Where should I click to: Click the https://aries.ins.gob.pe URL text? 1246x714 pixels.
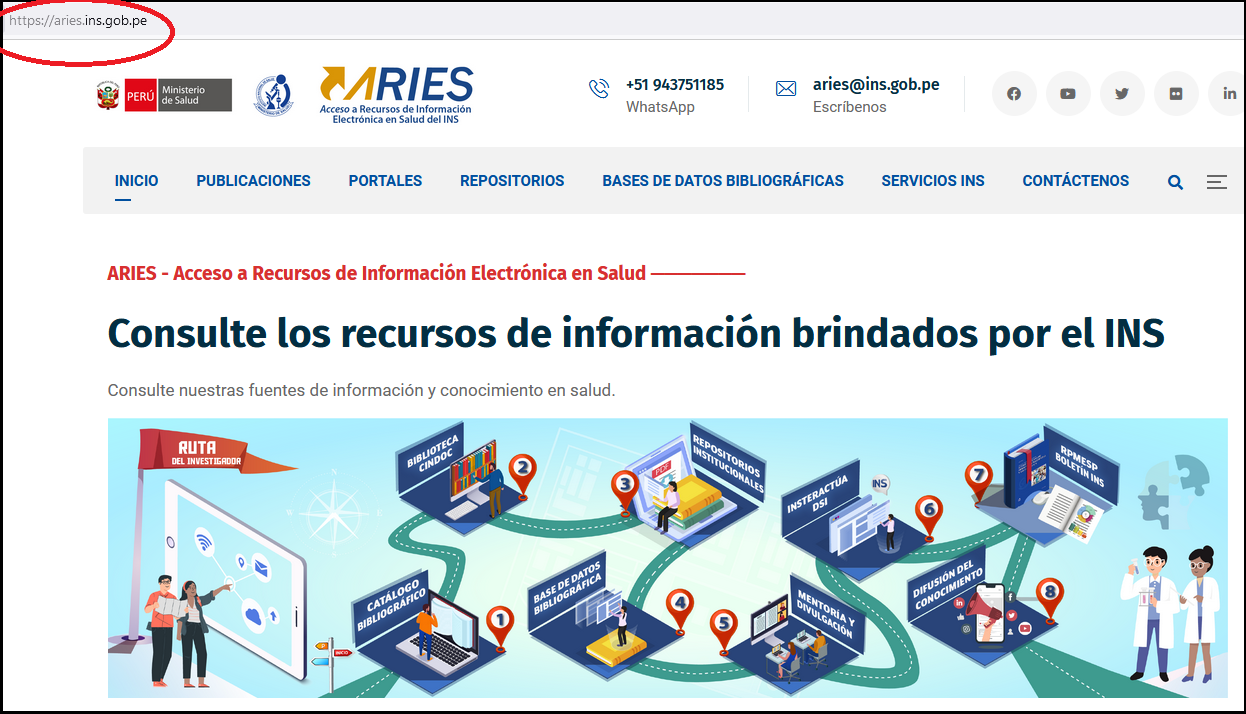point(77,21)
